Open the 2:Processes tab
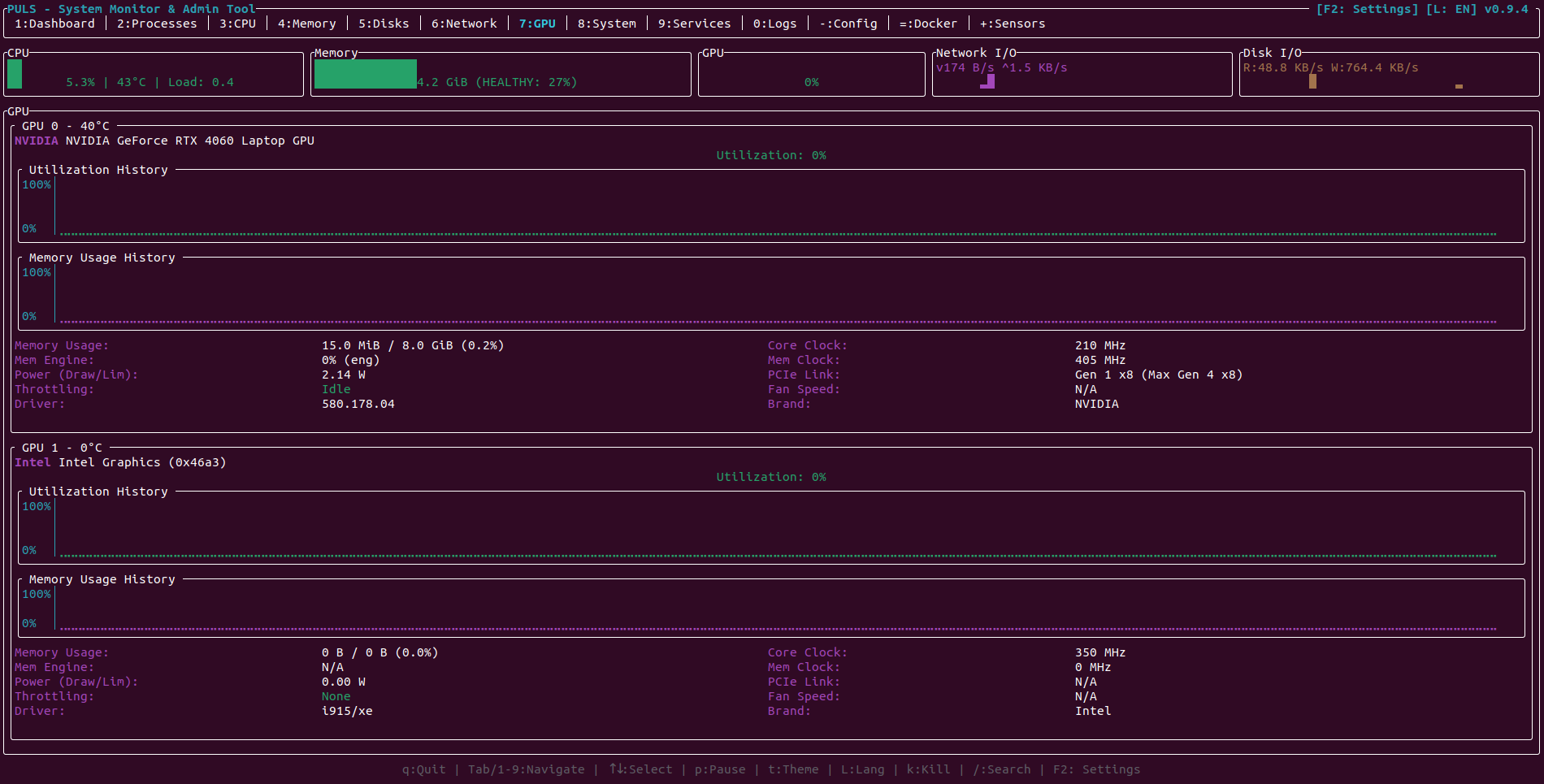The image size is (1544, 784). tap(157, 24)
